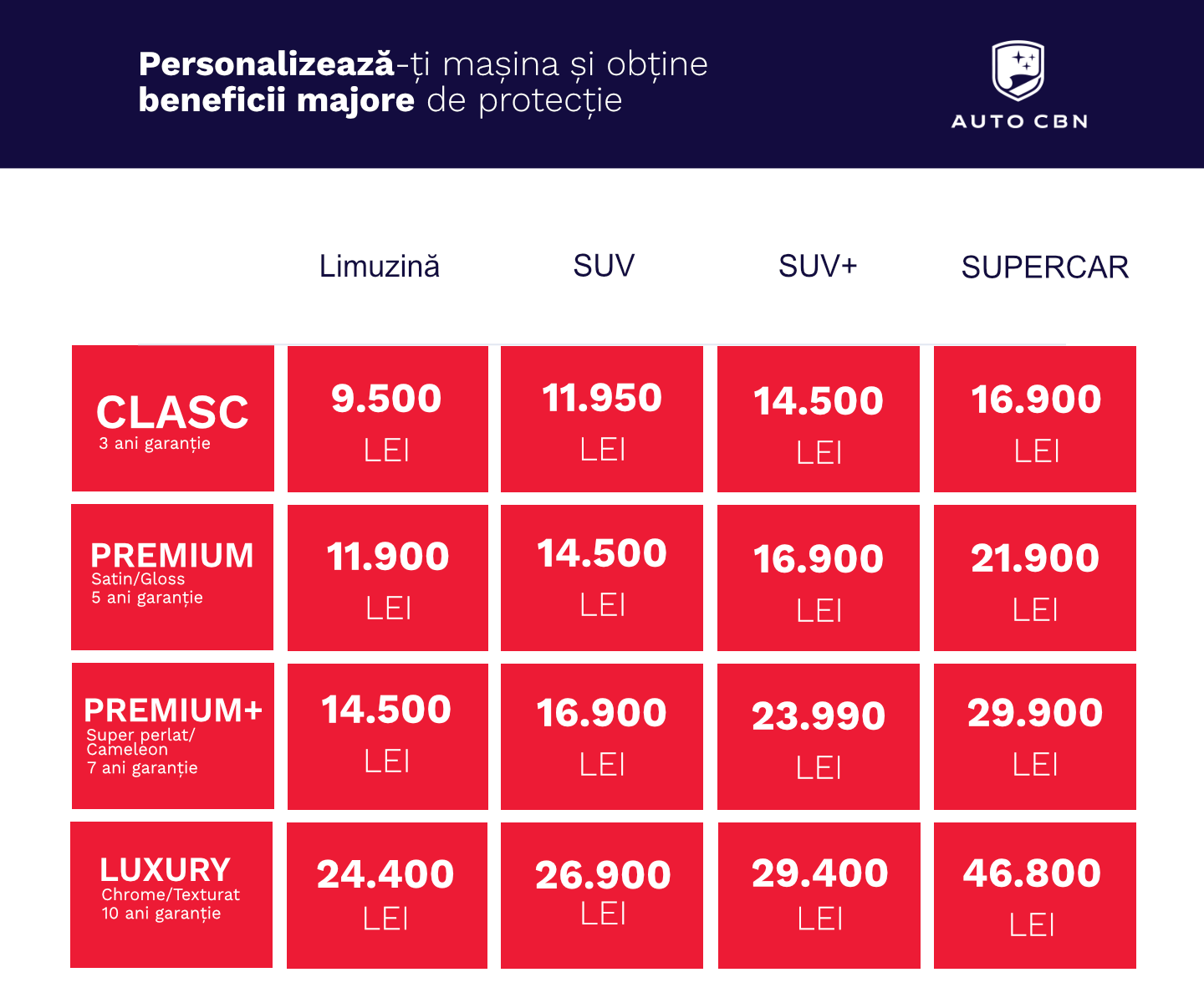Click the PREMIUM Satin/Gloss package tile
This screenshot has width=1204, height=1003.
[x=172, y=577]
